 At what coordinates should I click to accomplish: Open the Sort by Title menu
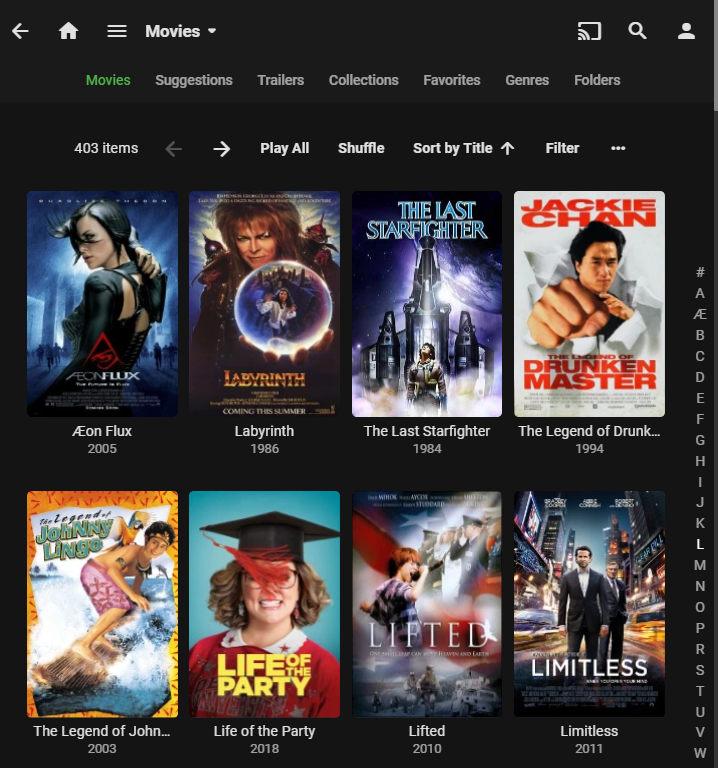click(463, 148)
